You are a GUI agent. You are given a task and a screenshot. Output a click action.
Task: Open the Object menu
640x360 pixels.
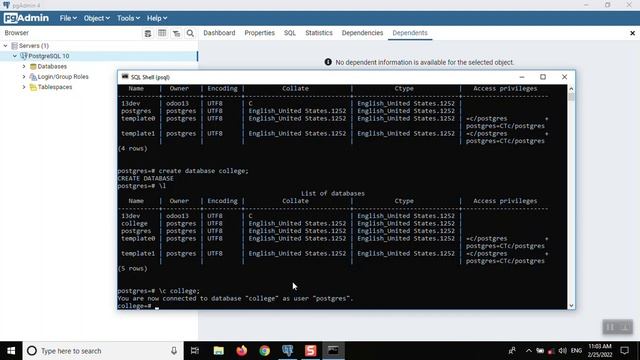(97, 18)
